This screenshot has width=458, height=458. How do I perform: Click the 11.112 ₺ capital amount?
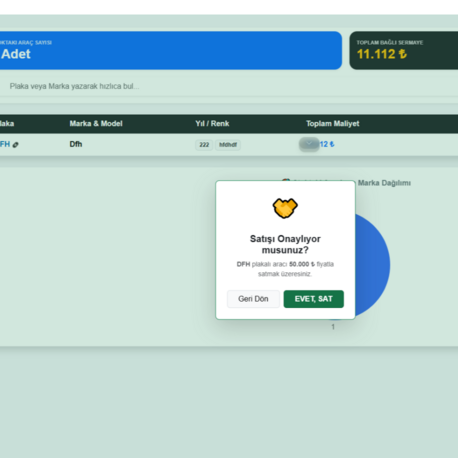click(x=382, y=54)
